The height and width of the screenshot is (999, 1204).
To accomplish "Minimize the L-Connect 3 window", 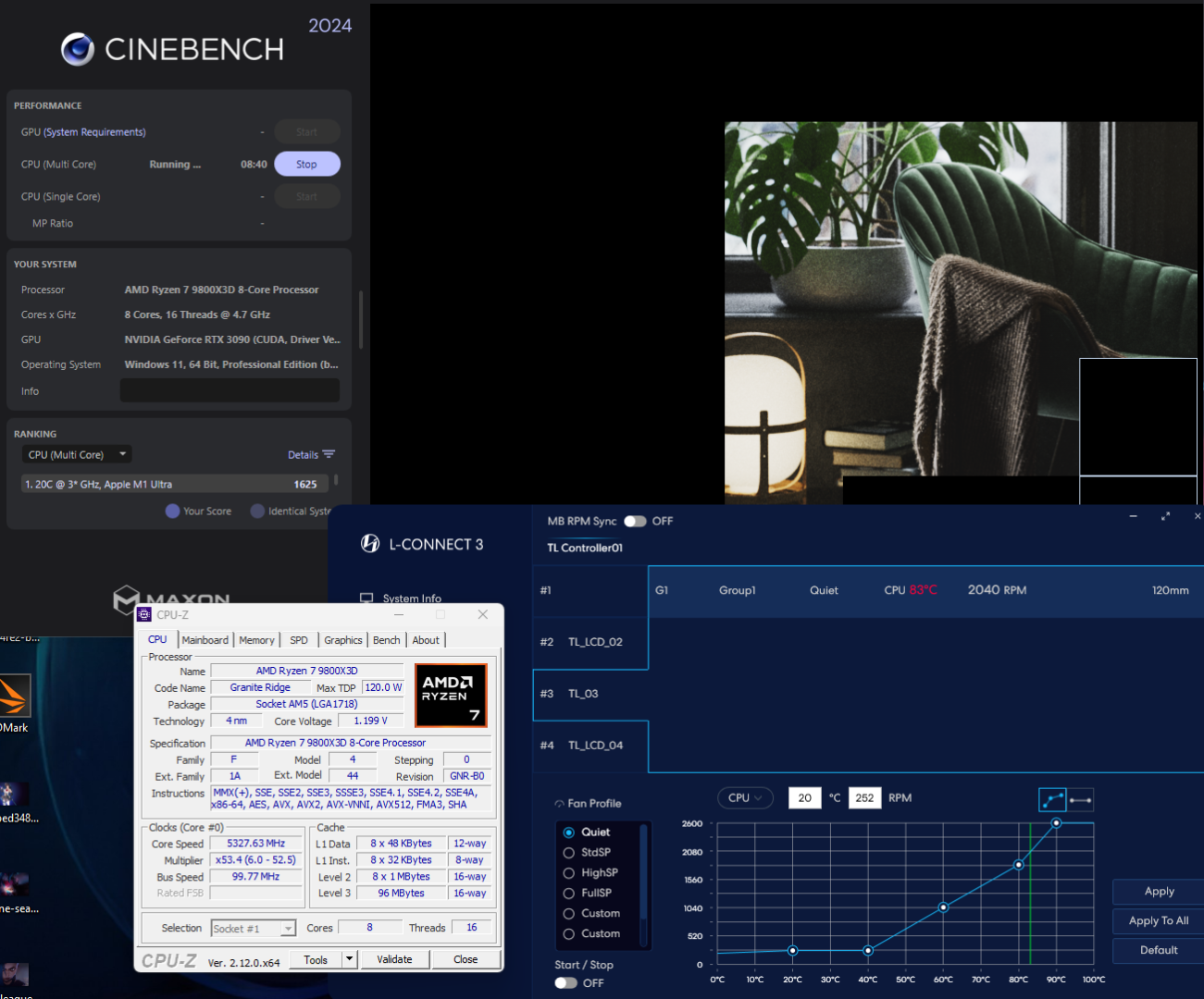I will [1133, 516].
